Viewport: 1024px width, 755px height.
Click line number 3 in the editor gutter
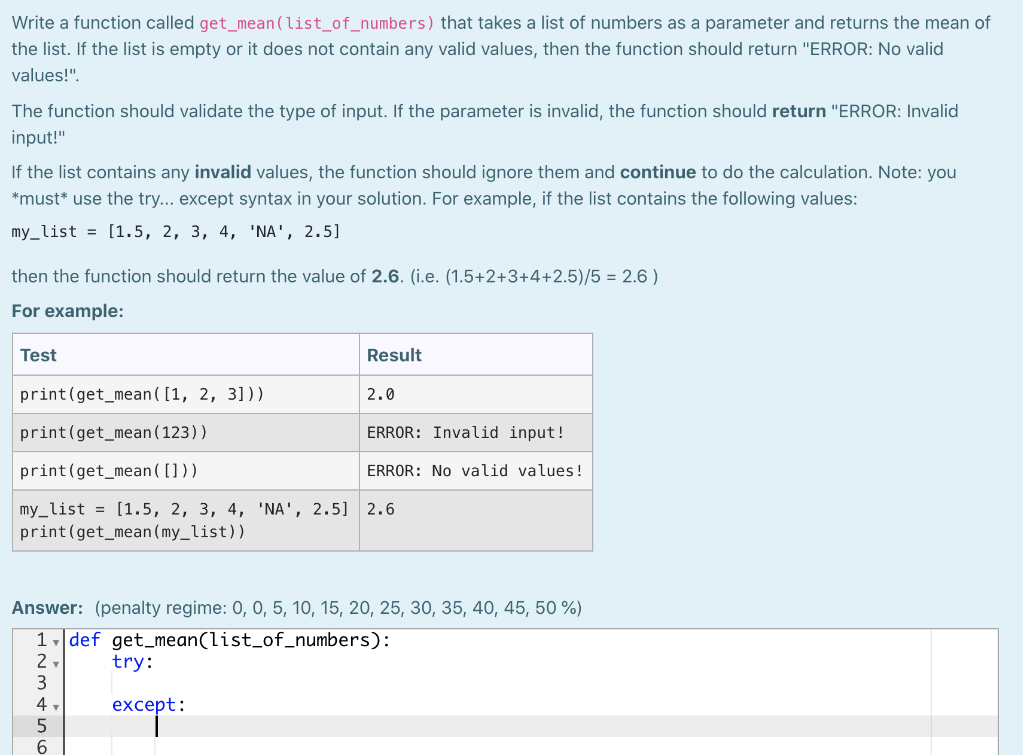(41, 683)
